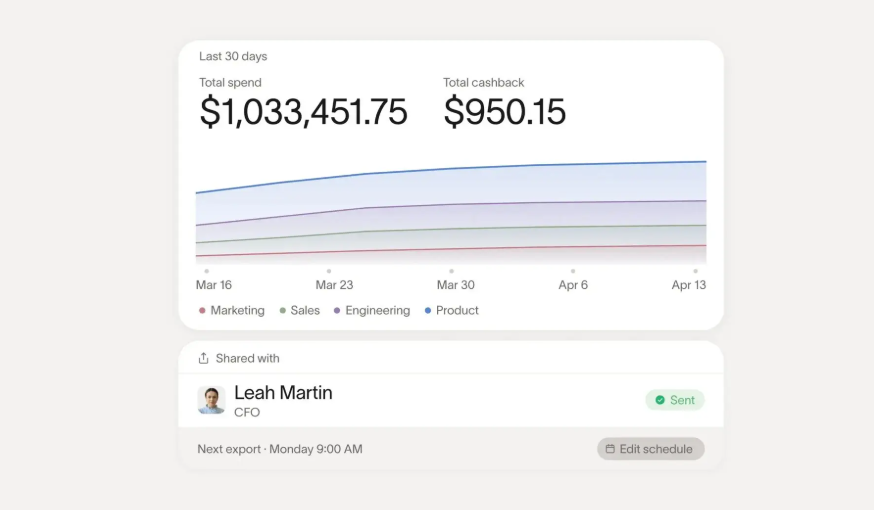This screenshot has width=874, height=510.
Task: Select the Sales legend label
Action: [x=305, y=310]
